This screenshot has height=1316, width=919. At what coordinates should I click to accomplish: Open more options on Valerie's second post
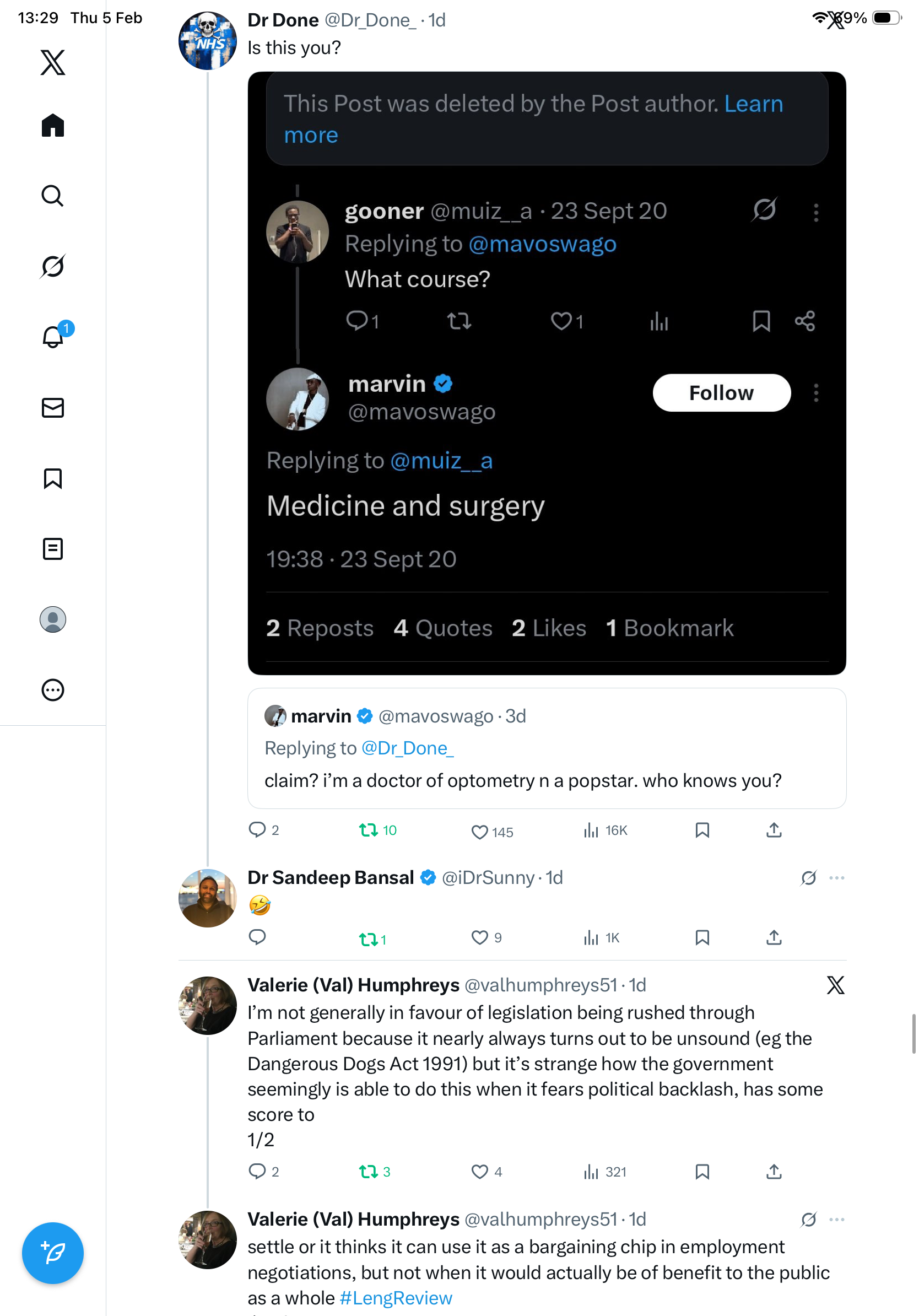[836, 1220]
